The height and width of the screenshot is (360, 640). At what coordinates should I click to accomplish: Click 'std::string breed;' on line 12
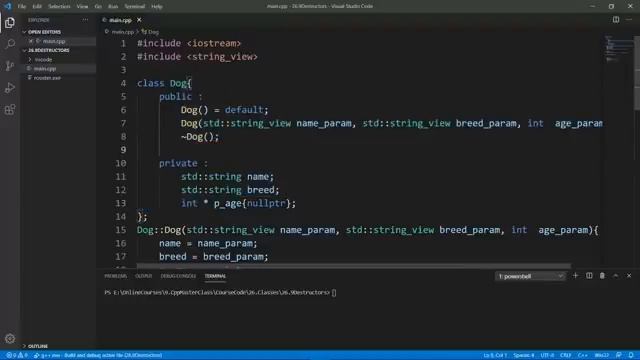coord(230,190)
